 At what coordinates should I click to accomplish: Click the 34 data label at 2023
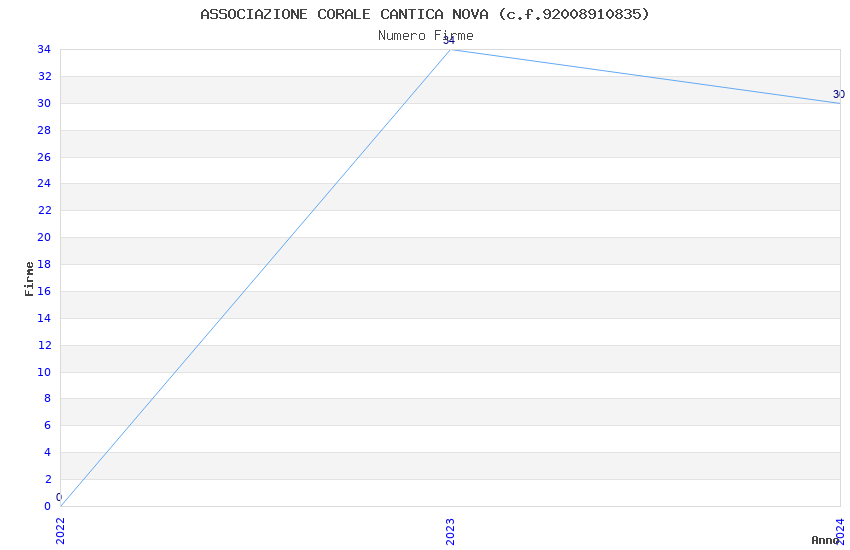449,41
